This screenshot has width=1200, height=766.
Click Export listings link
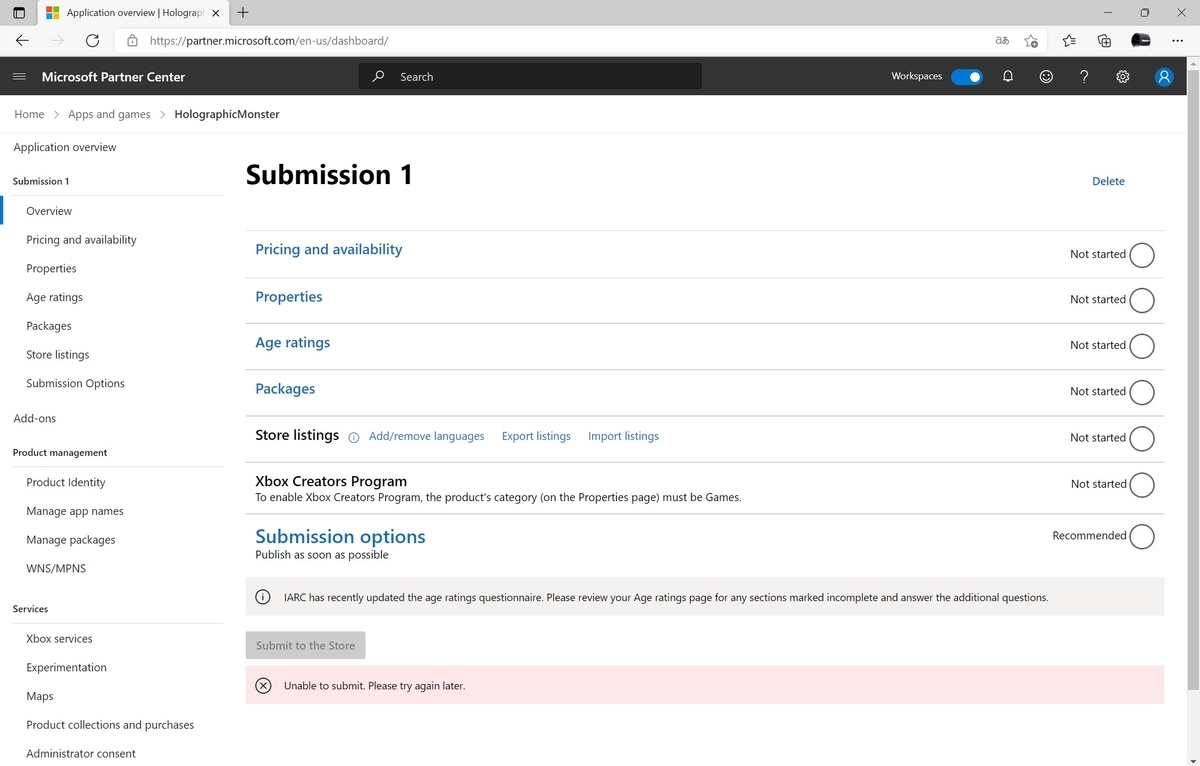coord(536,436)
